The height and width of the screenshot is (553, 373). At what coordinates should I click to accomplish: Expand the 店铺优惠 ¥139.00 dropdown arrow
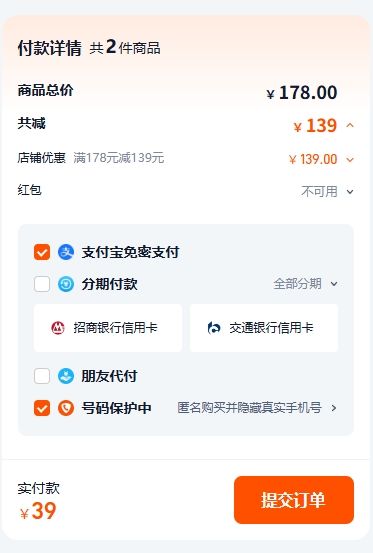pyautogui.click(x=350, y=160)
